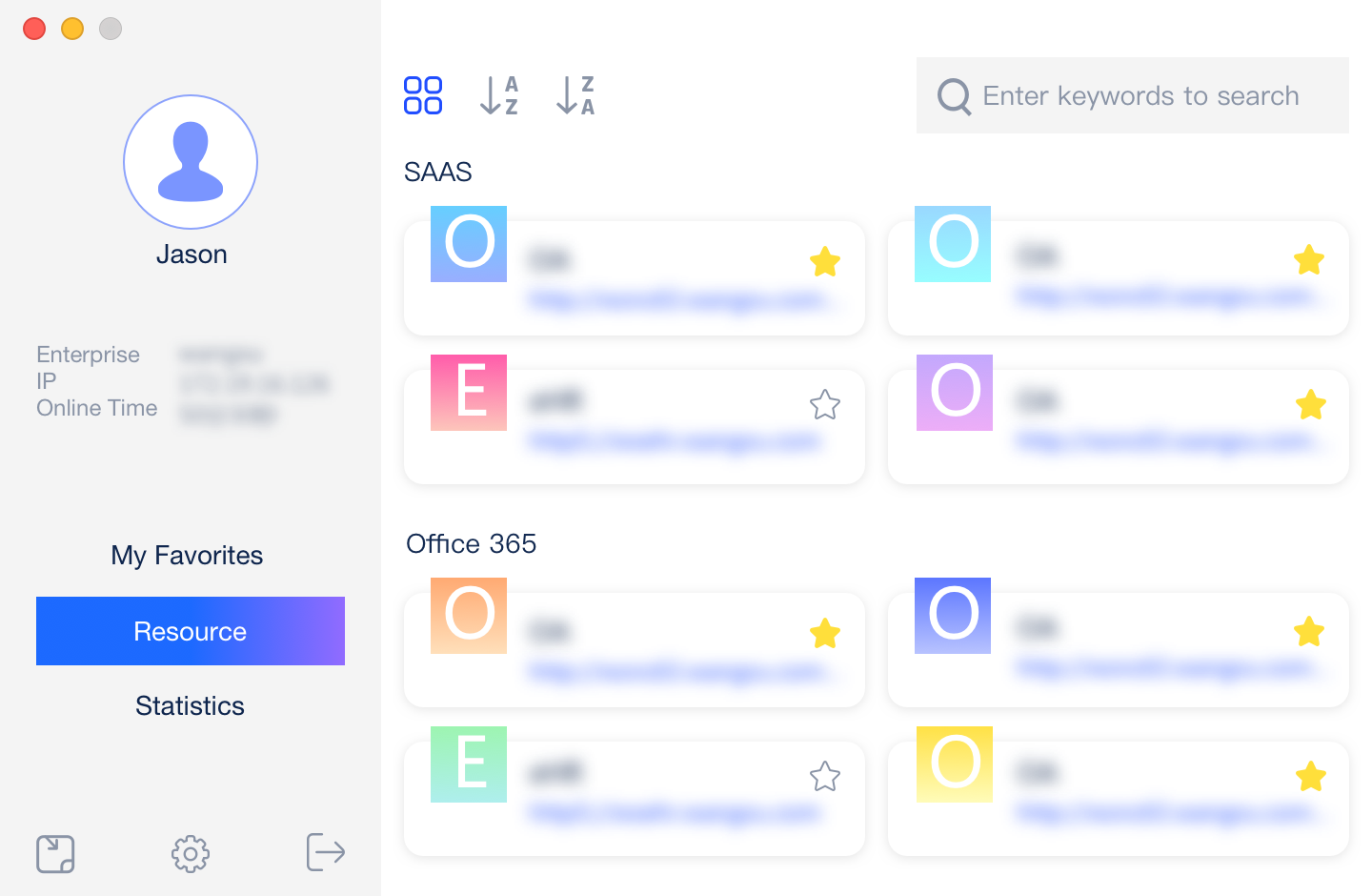
Task: Click Jason's profile avatar
Action: 191,162
